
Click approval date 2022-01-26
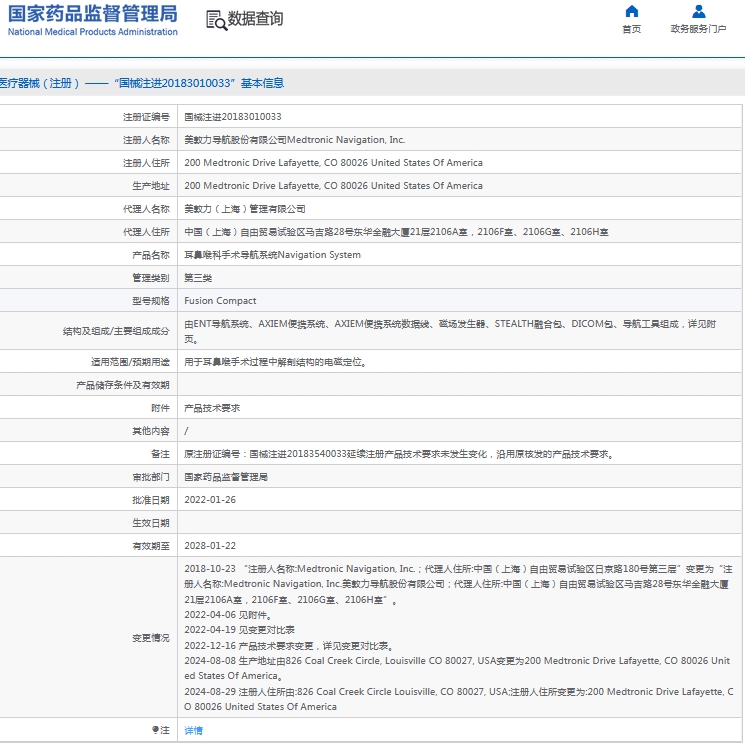pos(210,500)
